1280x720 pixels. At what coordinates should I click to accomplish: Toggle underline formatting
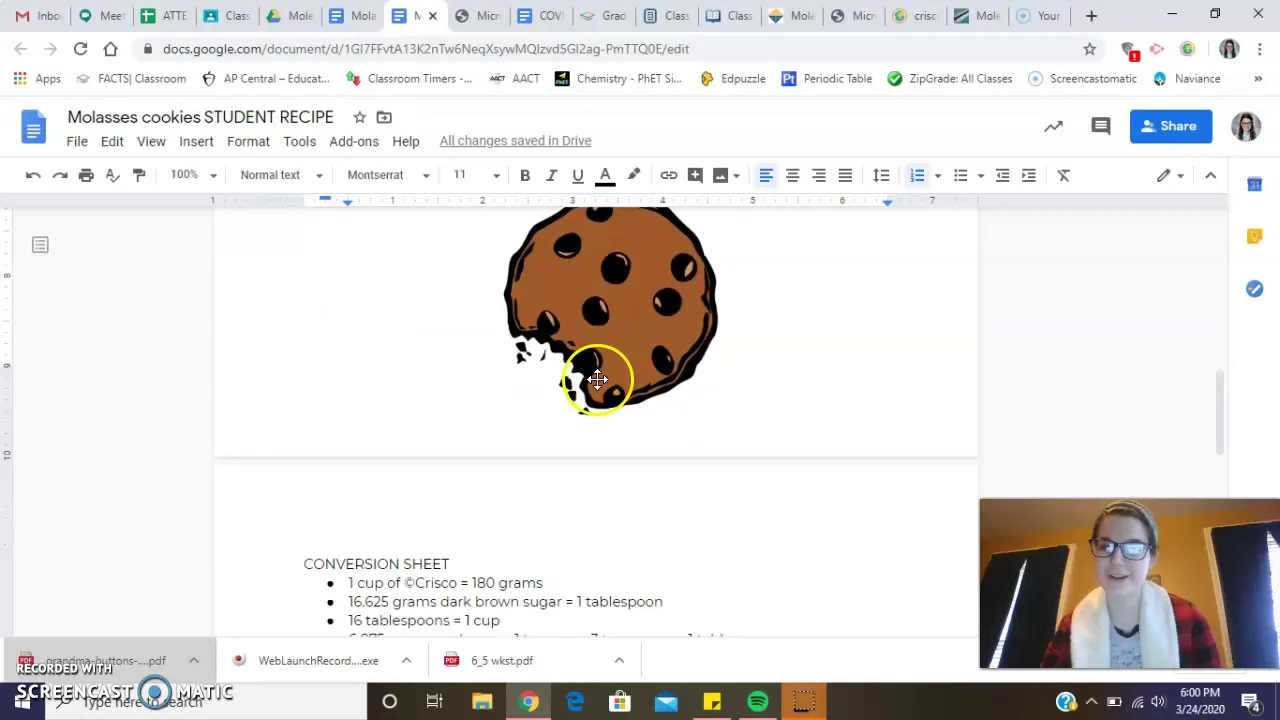coord(577,175)
